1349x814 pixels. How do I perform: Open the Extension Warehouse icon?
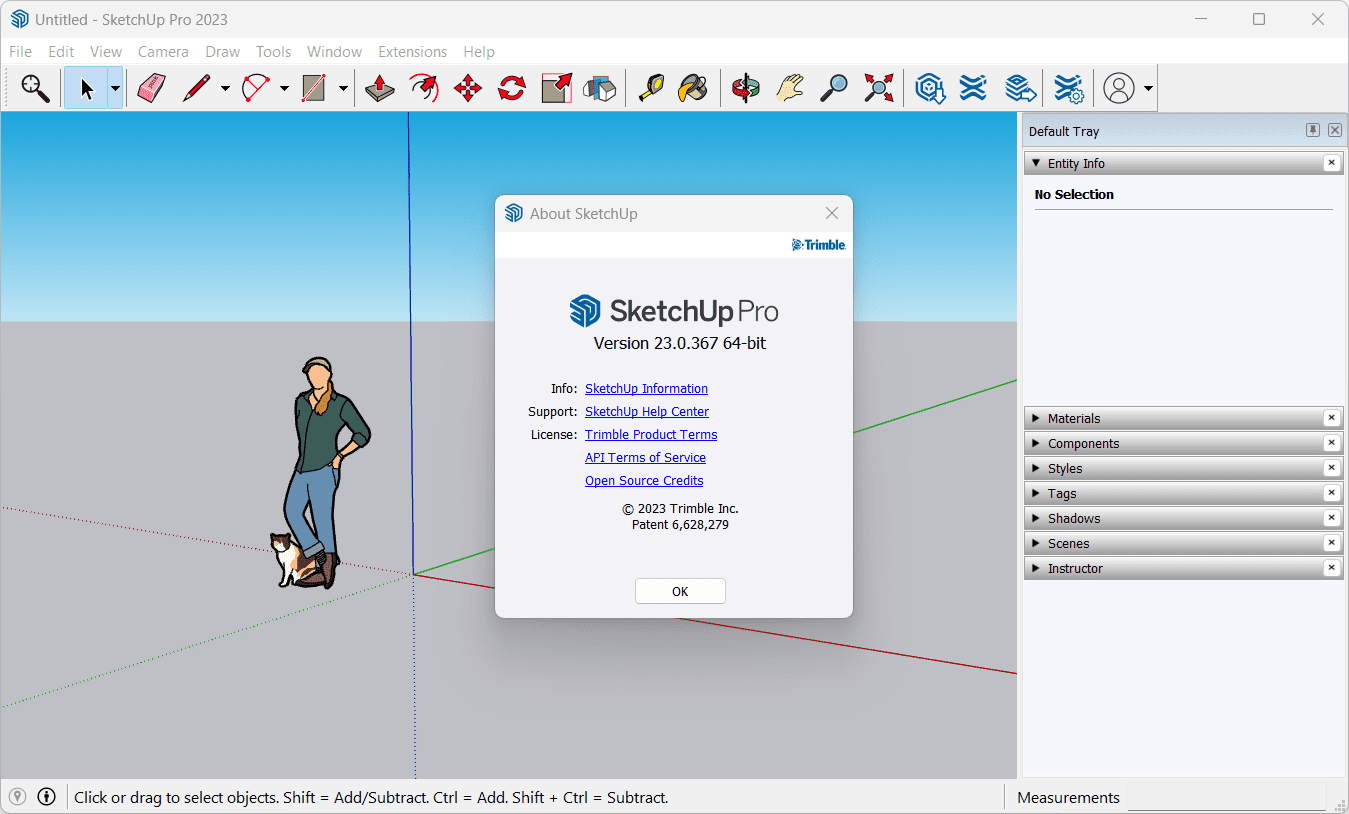pyautogui.click(x=973, y=89)
